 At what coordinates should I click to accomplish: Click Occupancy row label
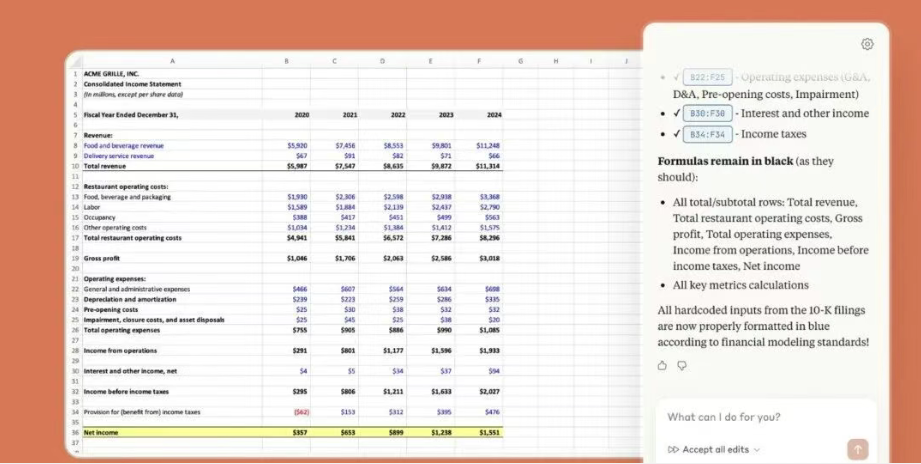coord(99,217)
